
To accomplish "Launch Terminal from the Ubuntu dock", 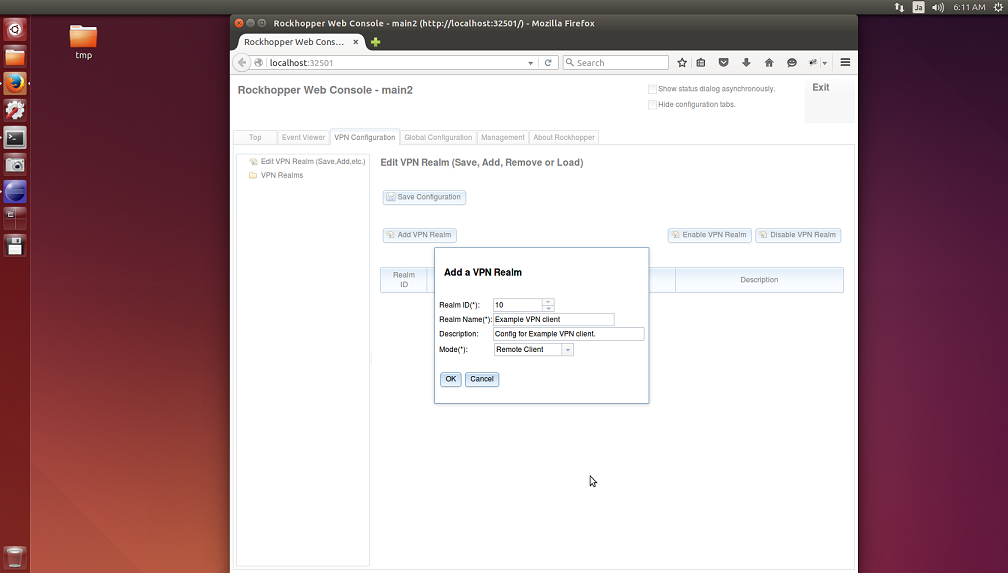I will [x=15, y=138].
